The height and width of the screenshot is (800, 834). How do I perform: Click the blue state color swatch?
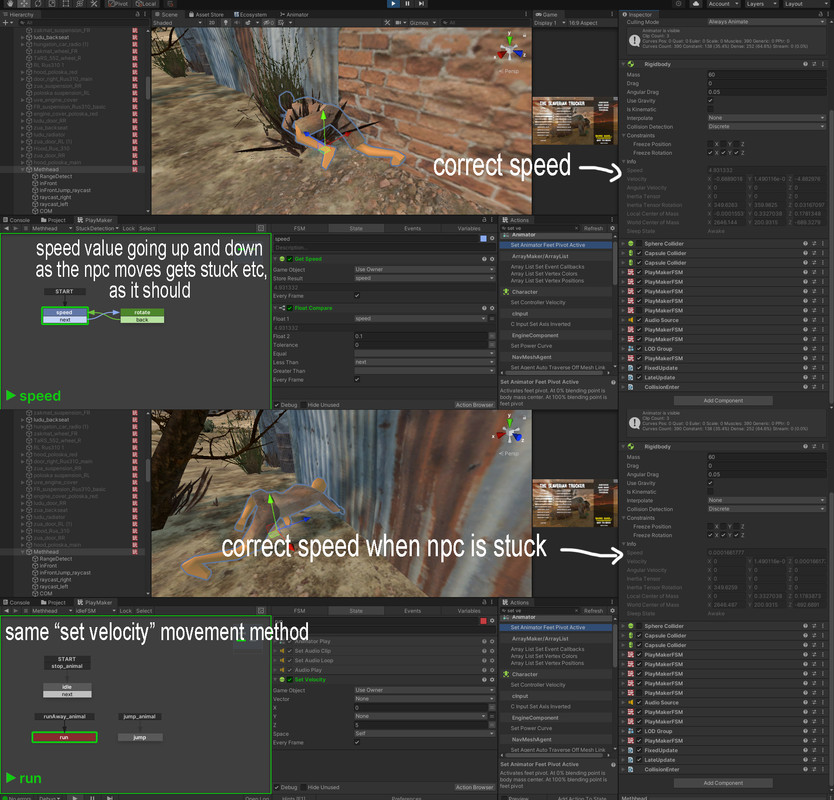(483, 239)
